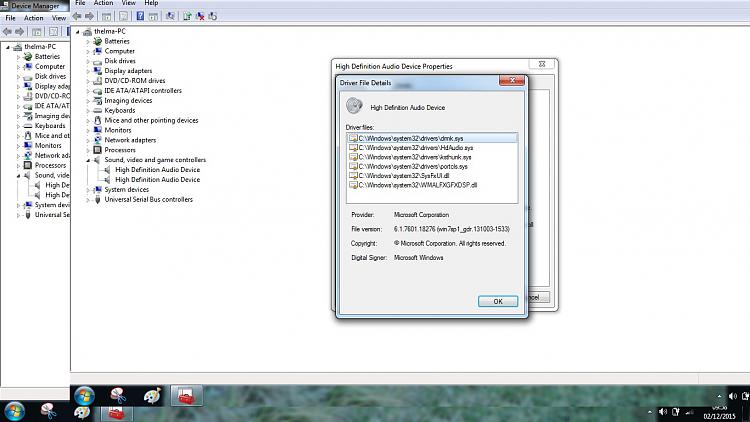Screen dimensions: 750x422
Task: Open File menu in window showing Help menu
Action: coord(80,3)
